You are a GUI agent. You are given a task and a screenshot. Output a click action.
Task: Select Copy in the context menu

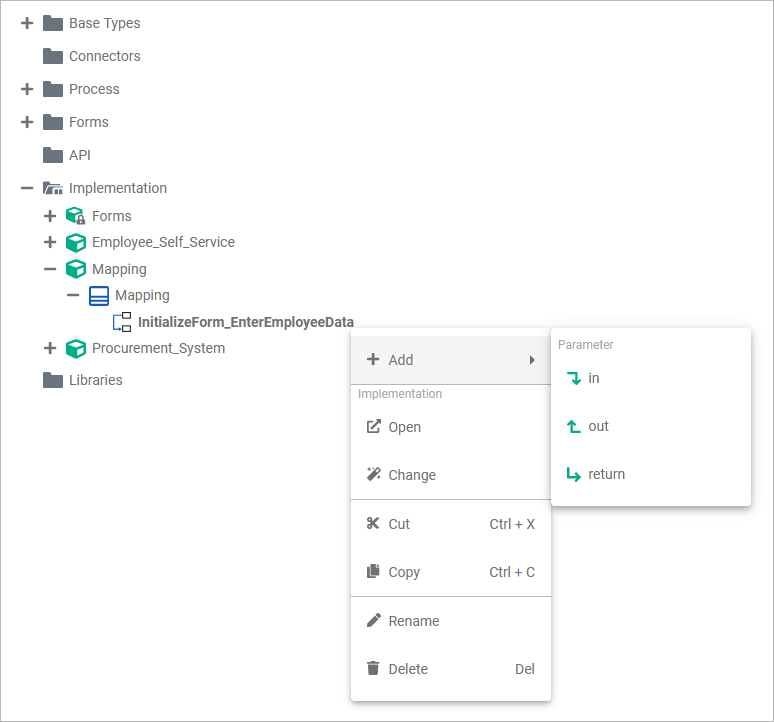(x=404, y=572)
